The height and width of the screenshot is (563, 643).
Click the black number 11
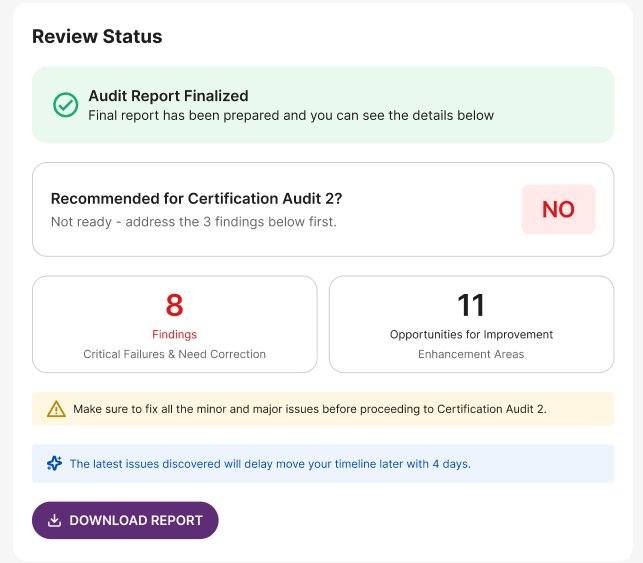click(471, 305)
